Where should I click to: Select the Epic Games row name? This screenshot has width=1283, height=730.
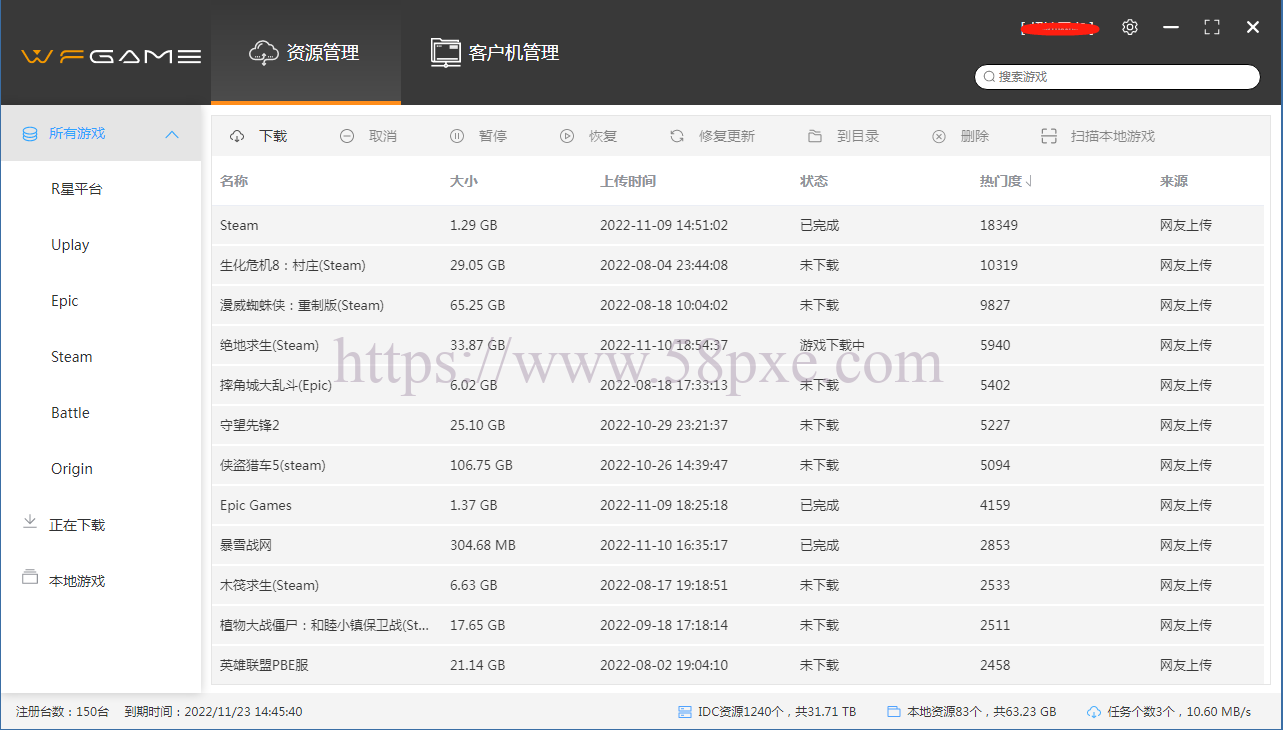click(x=256, y=505)
